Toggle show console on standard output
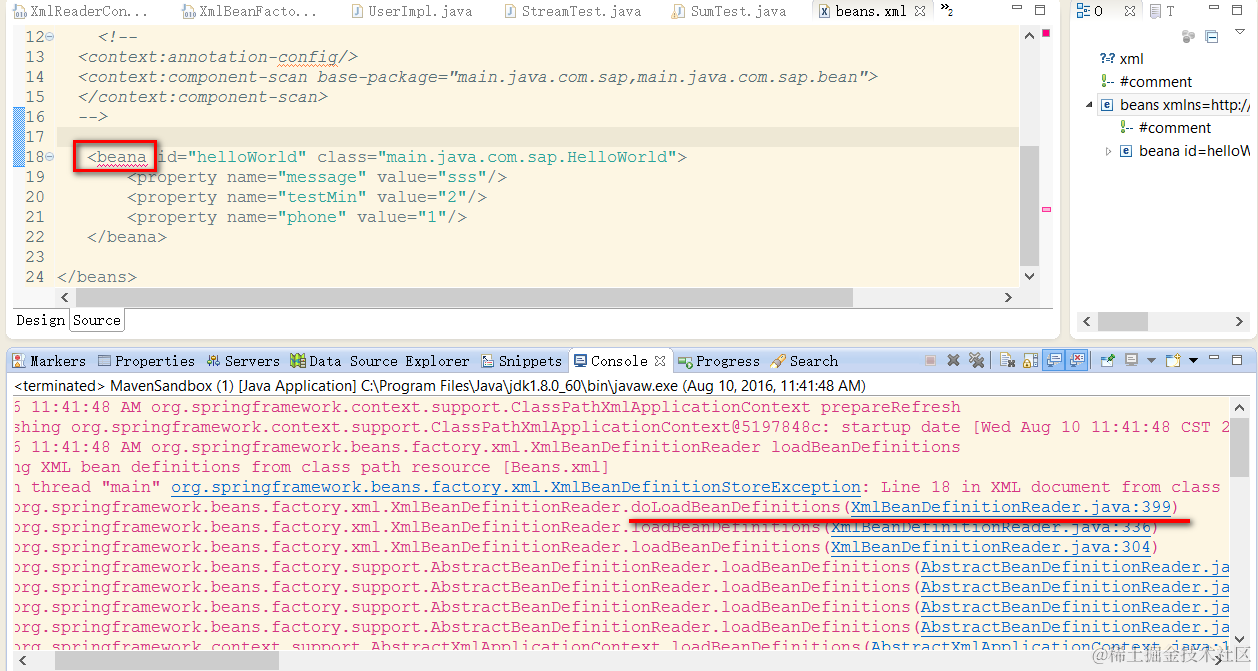 point(1054,361)
